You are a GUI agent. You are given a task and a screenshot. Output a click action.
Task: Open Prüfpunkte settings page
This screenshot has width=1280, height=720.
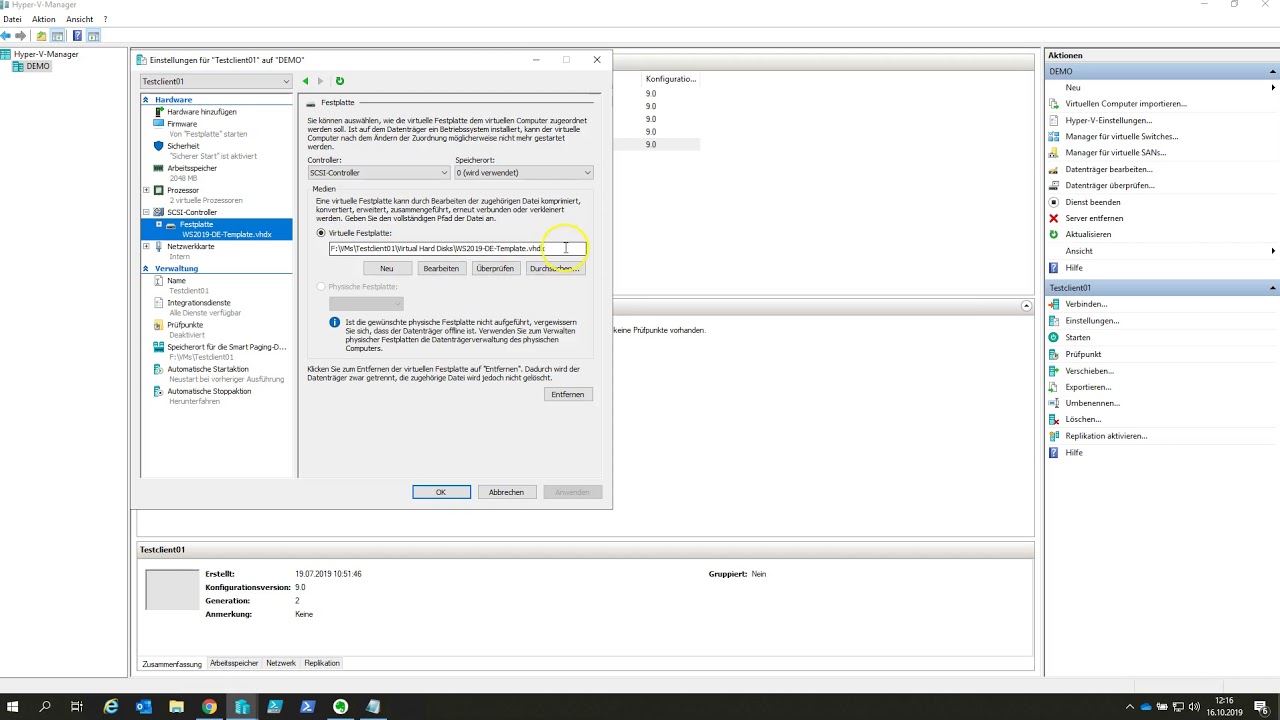pyautogui.click(x=185, y=325)
